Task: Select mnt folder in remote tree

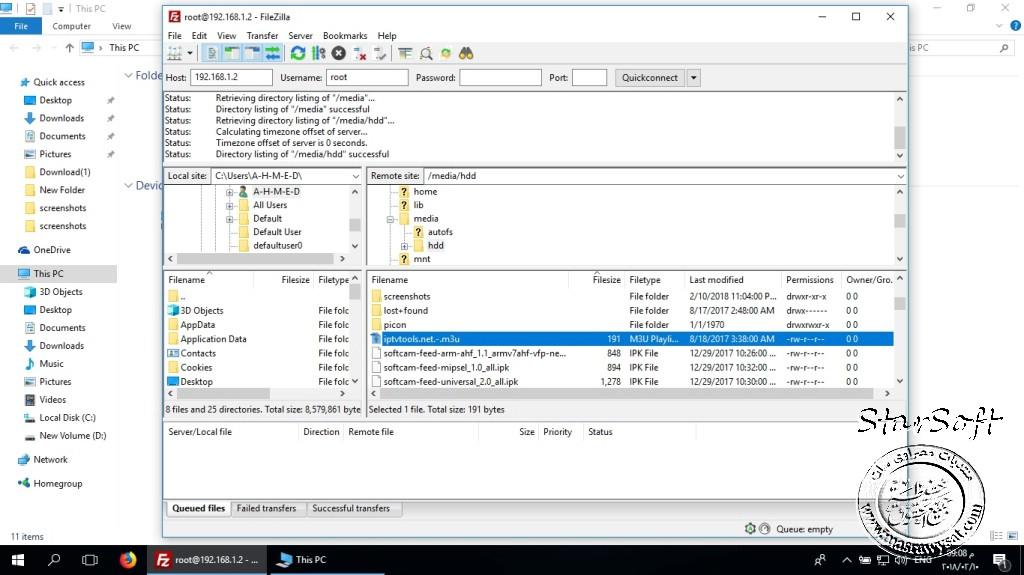Action: (x=422, y=259)
